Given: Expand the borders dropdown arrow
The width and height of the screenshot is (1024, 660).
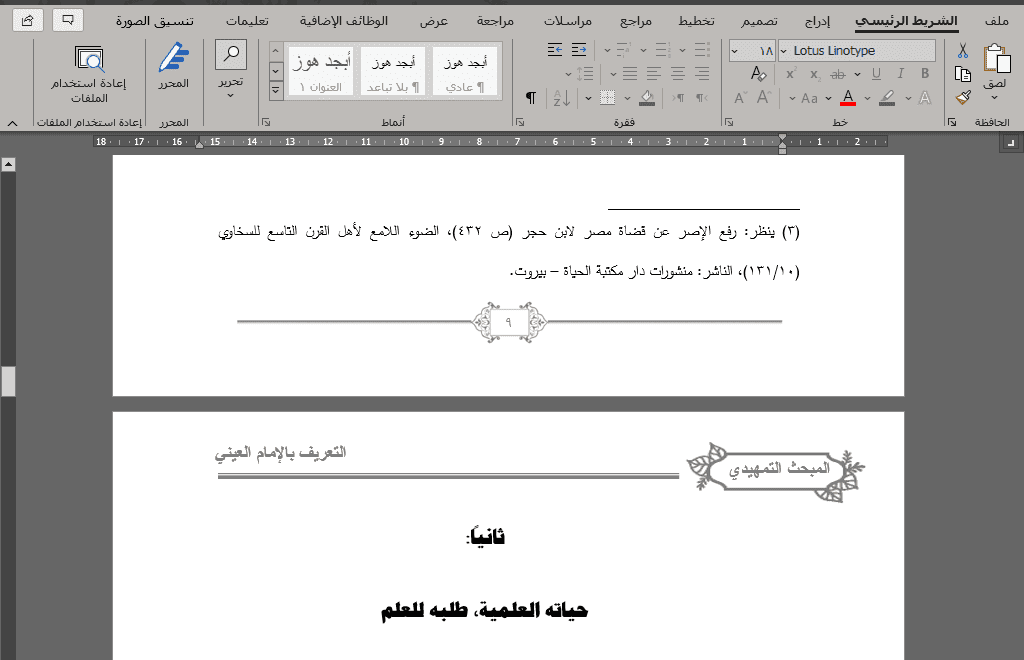Looking at the screenshot, I should click(588, 99).
